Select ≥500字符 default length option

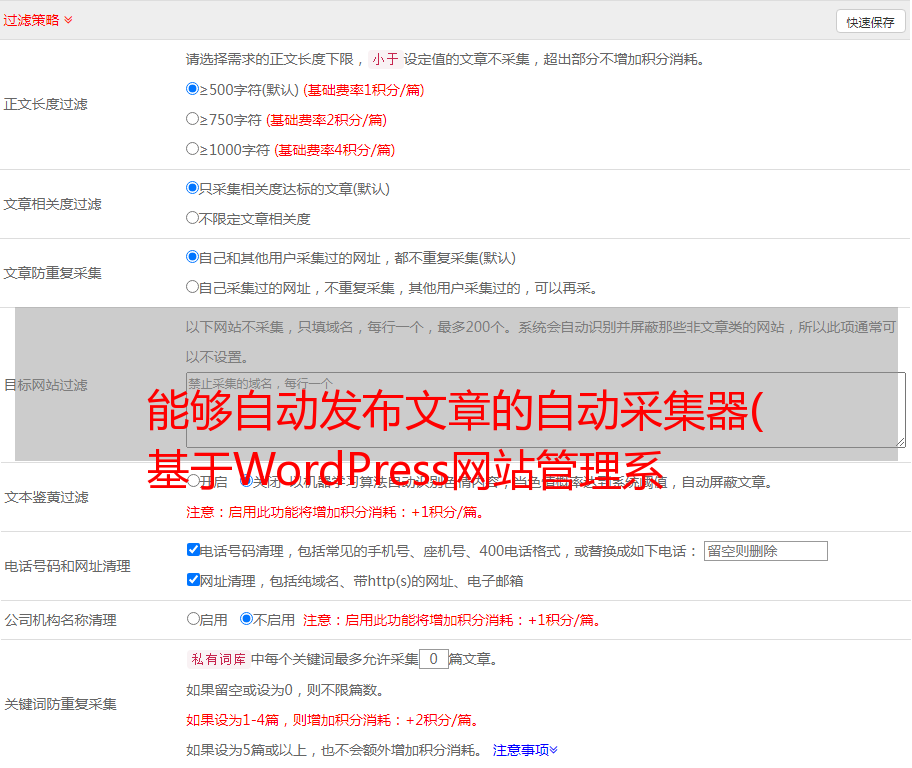193,89
